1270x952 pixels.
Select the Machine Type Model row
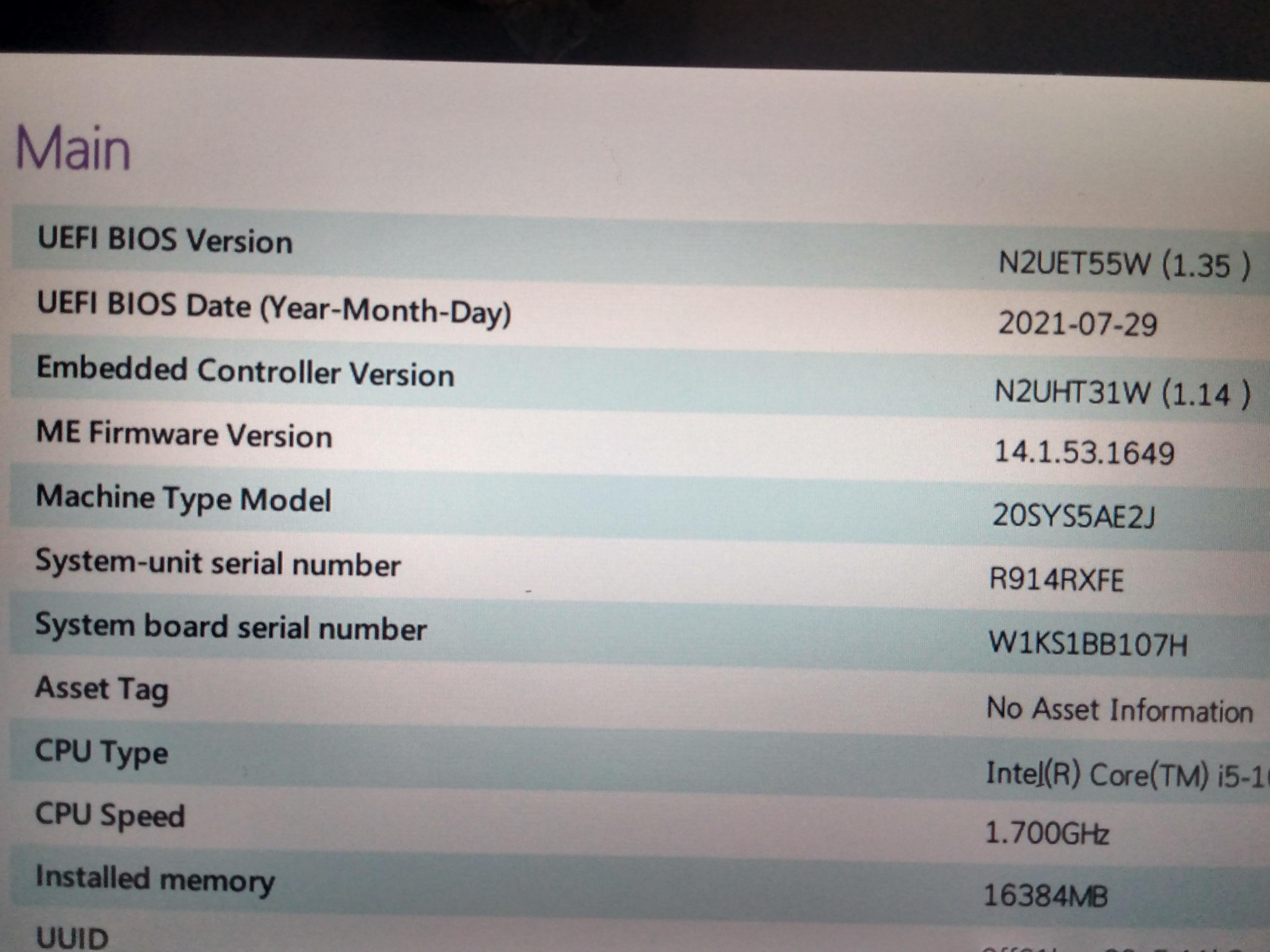[x=184, y=499]
